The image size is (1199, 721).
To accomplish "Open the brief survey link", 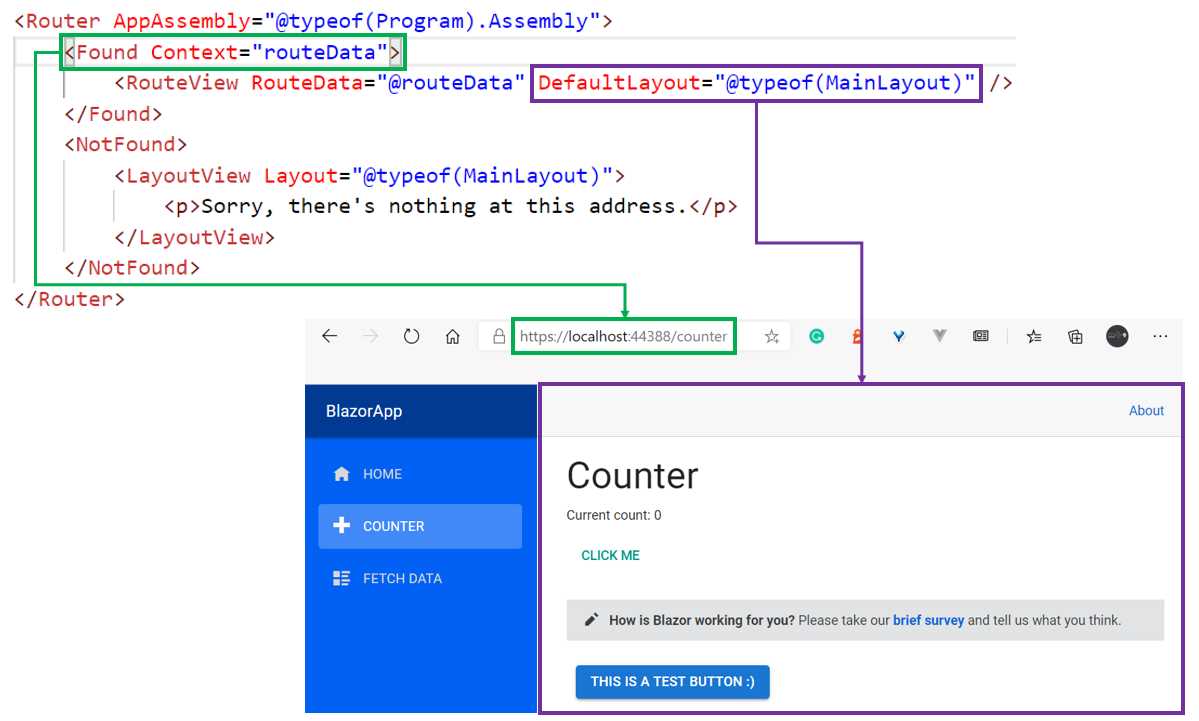I will tap(928, 620).
